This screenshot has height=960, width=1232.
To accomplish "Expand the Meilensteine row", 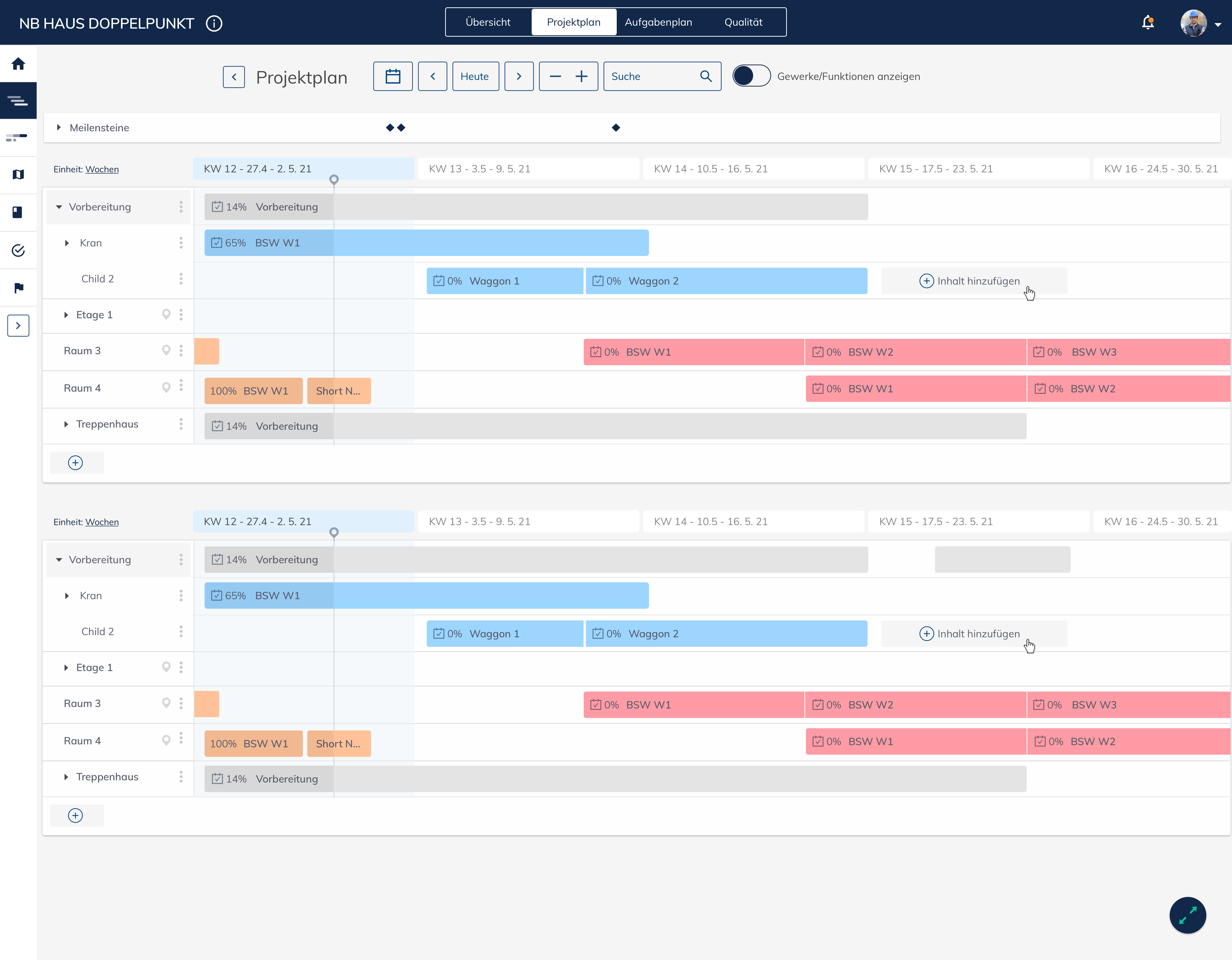I will click(59, 127).
